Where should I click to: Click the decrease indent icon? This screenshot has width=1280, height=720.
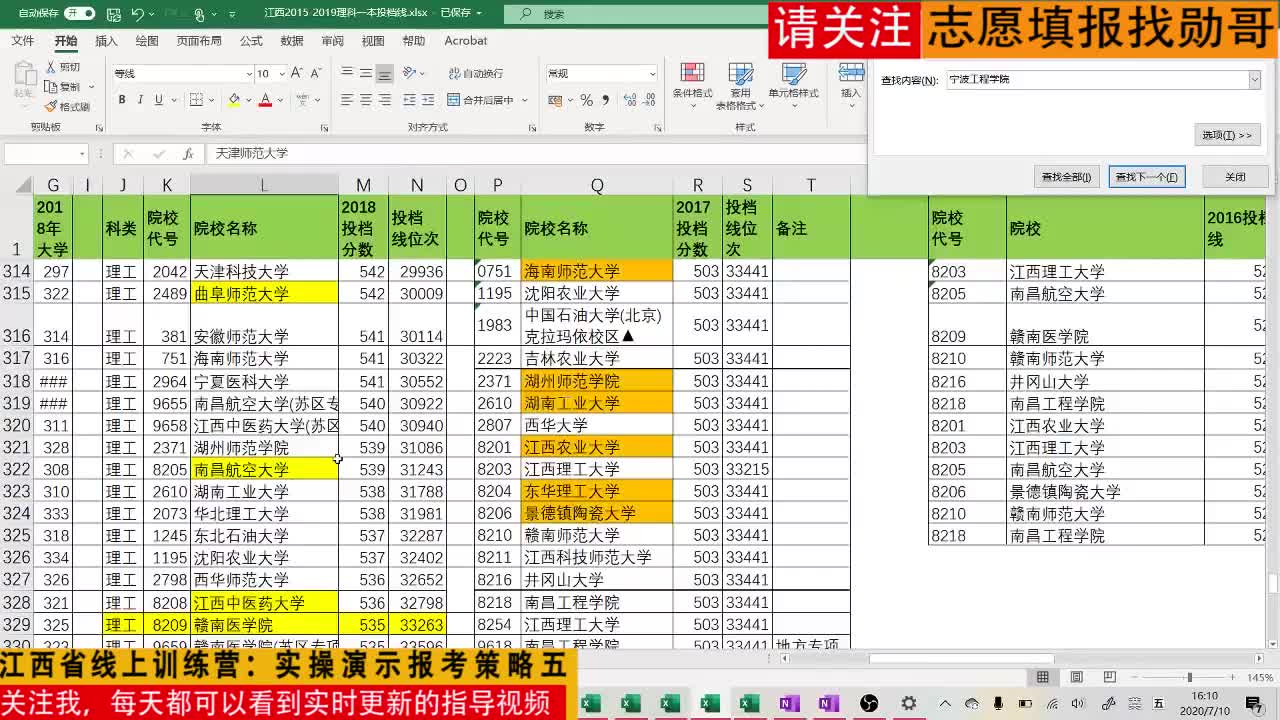[407, 100]
